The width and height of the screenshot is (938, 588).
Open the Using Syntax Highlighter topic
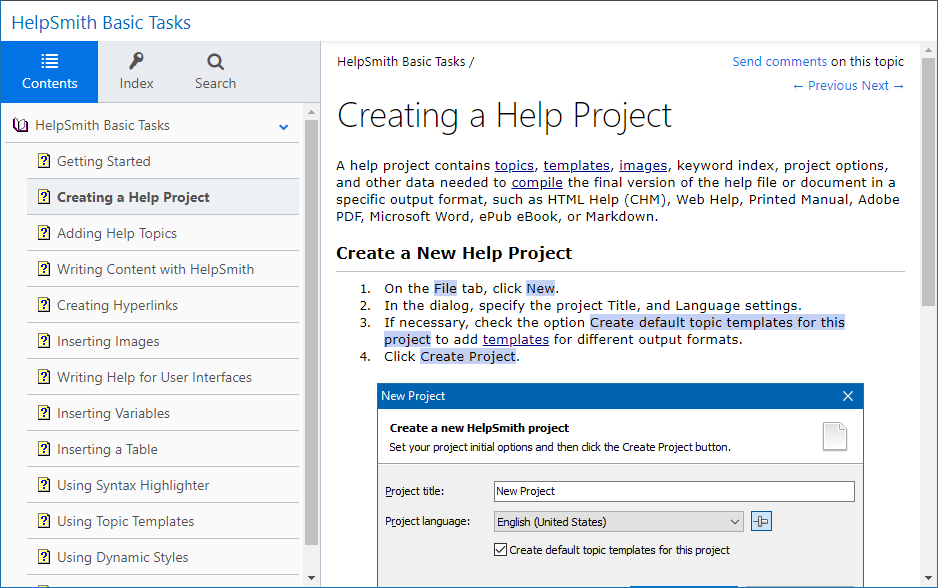[163, 485]
